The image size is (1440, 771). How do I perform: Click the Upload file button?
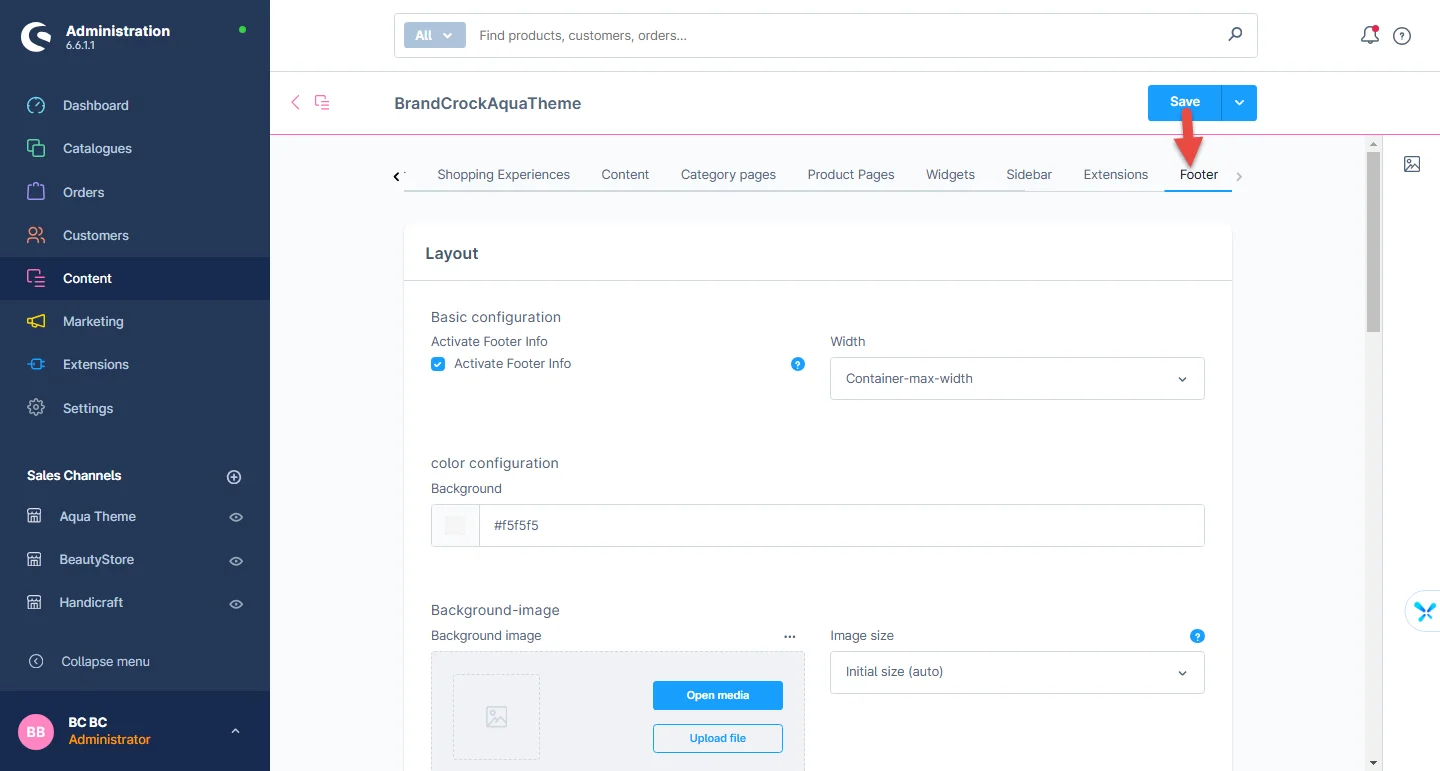pos(717,738)
